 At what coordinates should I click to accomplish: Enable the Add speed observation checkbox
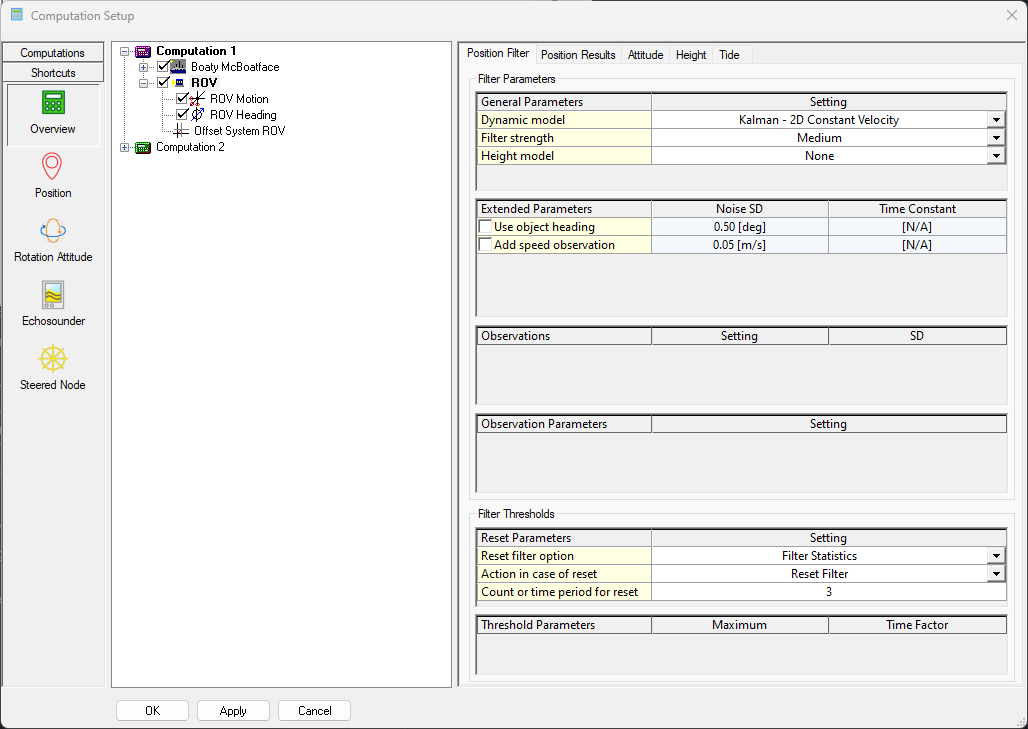(x=485, y=245)
